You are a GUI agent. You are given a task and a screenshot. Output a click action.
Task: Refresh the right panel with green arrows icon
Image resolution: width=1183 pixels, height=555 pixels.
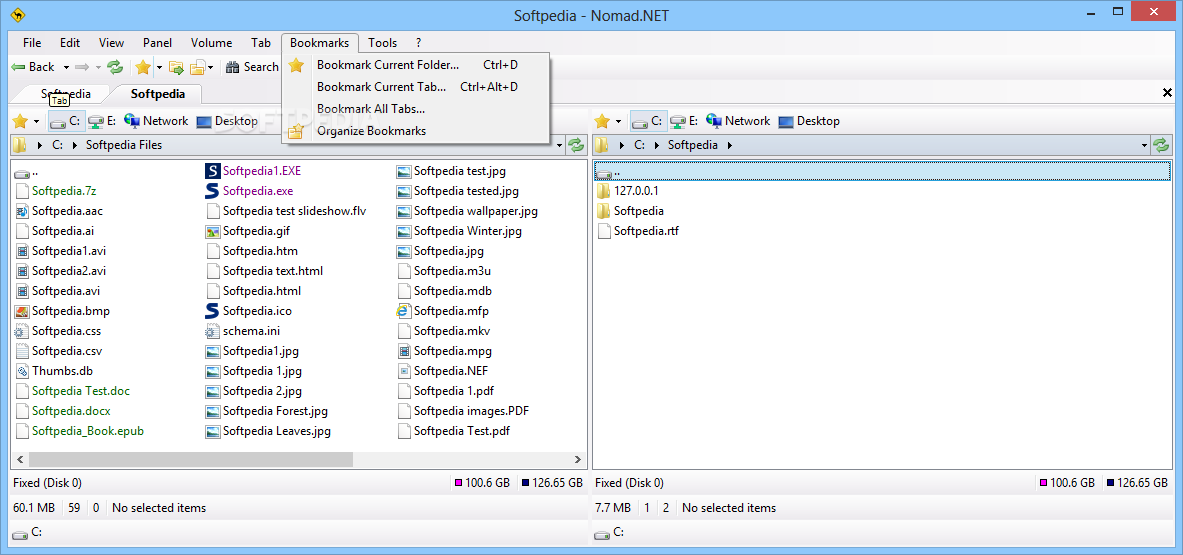[x=1160, y=145]
